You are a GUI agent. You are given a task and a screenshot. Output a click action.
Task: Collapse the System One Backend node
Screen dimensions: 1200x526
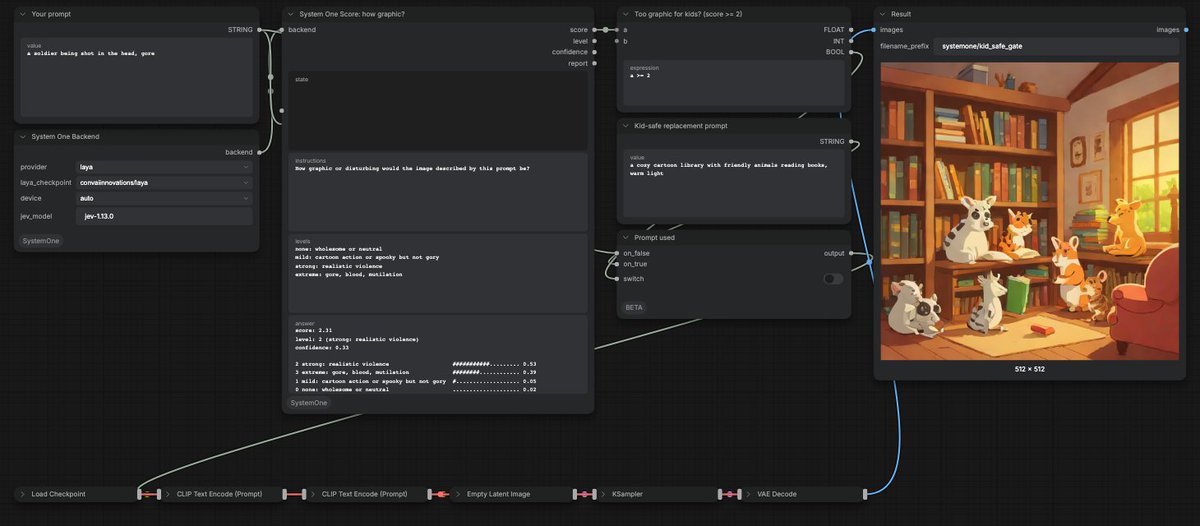pos(22,136)
